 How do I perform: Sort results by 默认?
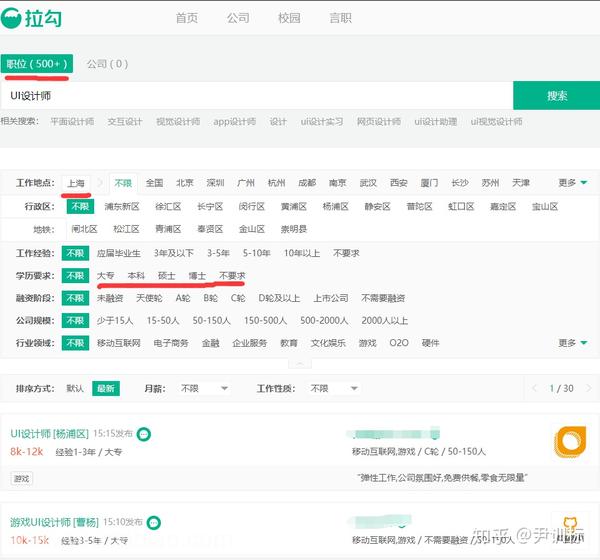[x=75, y=389]
